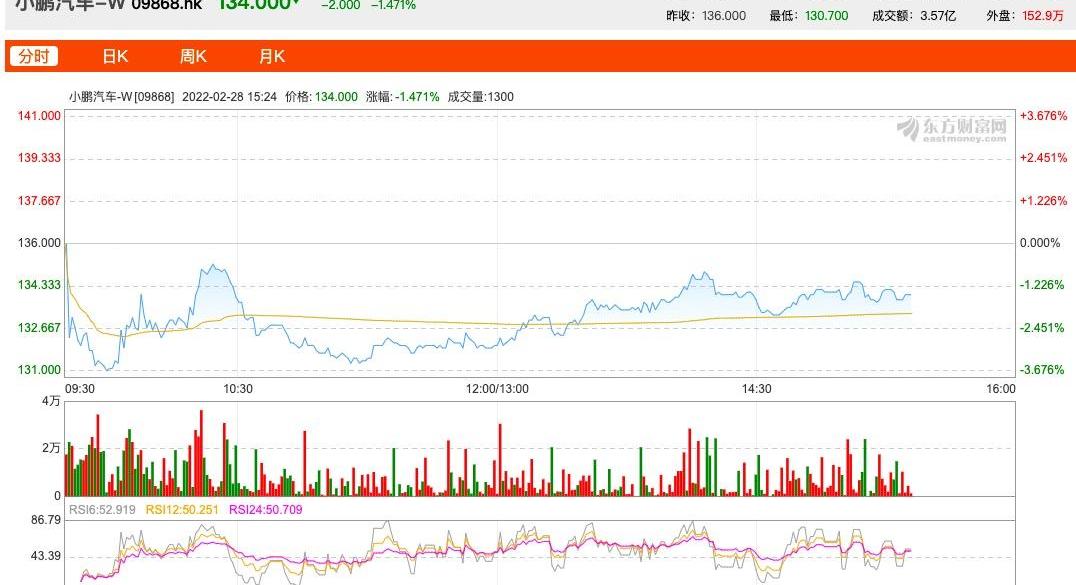1076x585 pixels.
Task: Click the 12:00/13:00 time axis label
Action: pyautogui.click(x=498, y=389)
